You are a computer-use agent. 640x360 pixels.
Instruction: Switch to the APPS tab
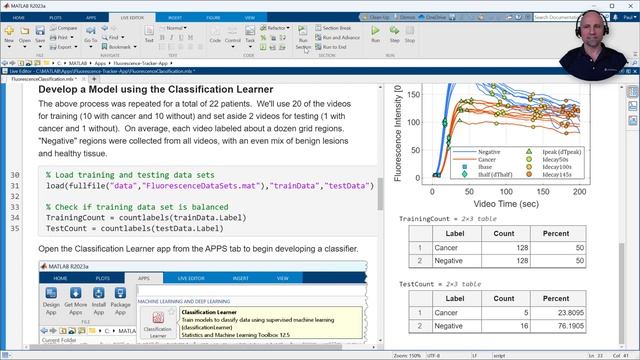[91, 18]
